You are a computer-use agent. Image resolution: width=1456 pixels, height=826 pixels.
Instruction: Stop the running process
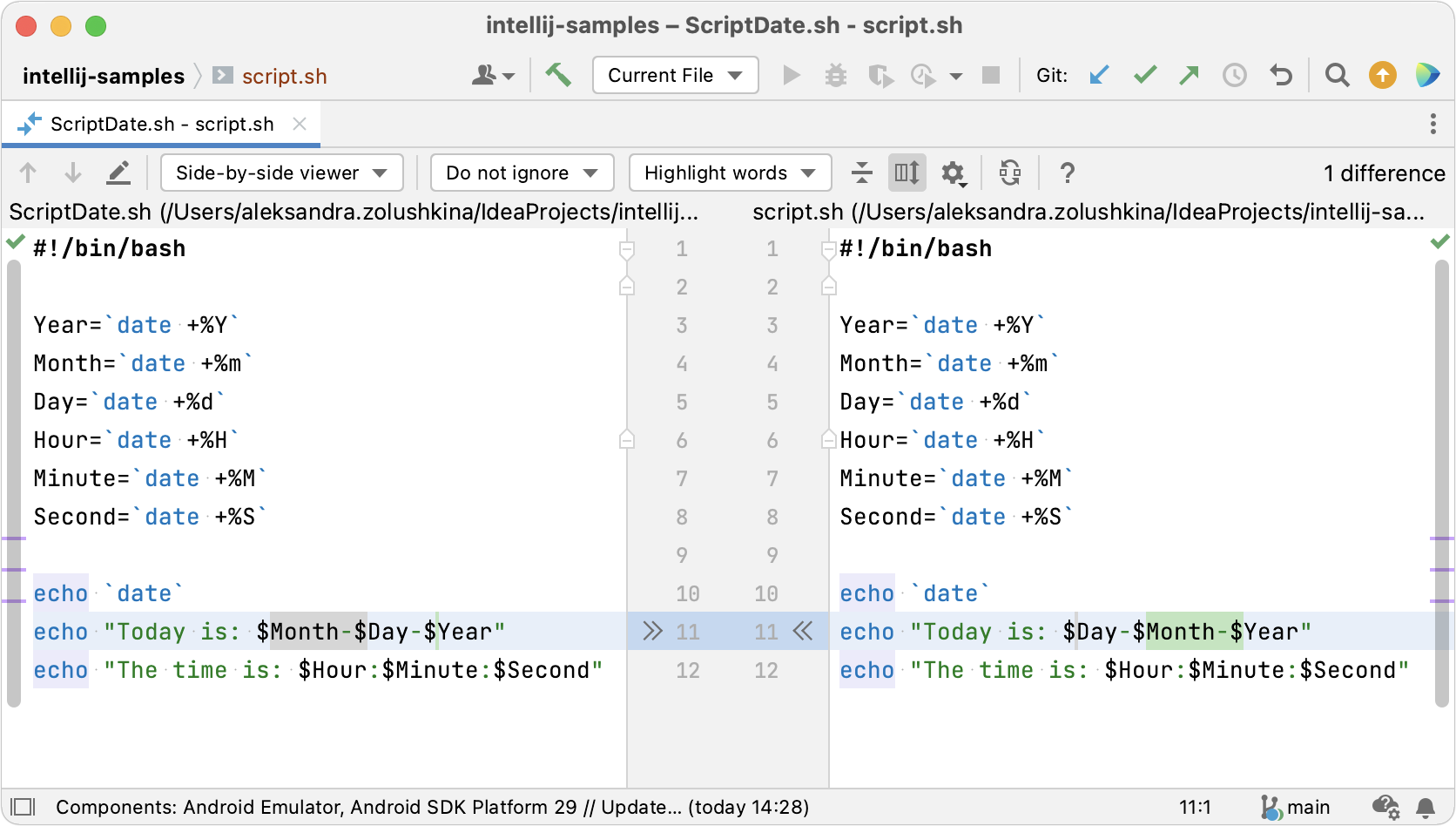tap(991, 76)
